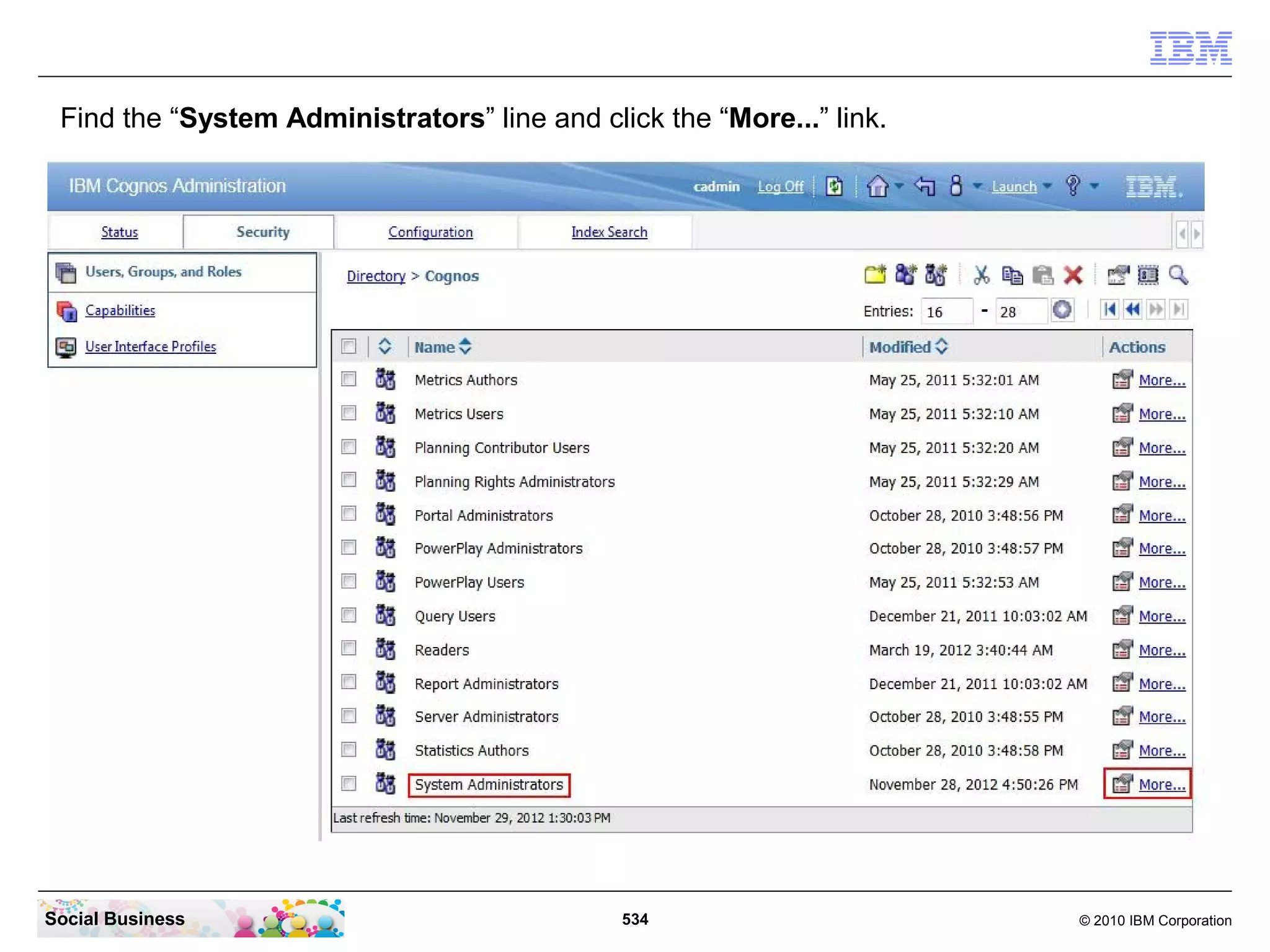1270x952 pixels.
Task: Check the Readers checkbox
Action: (x=349, y=648)
